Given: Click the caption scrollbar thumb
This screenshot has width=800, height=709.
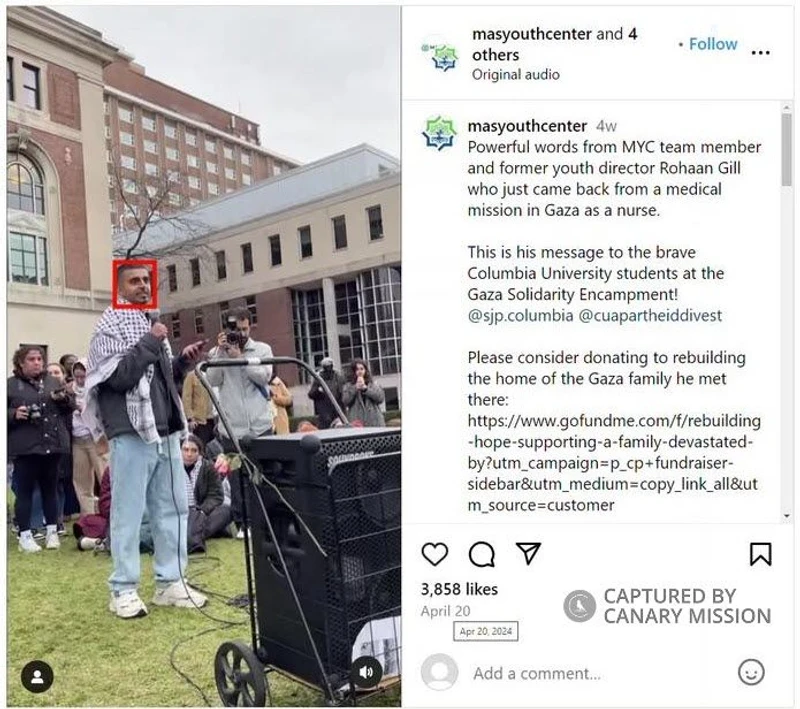Looking at the screenshot, I should click(x=786, y=149).
